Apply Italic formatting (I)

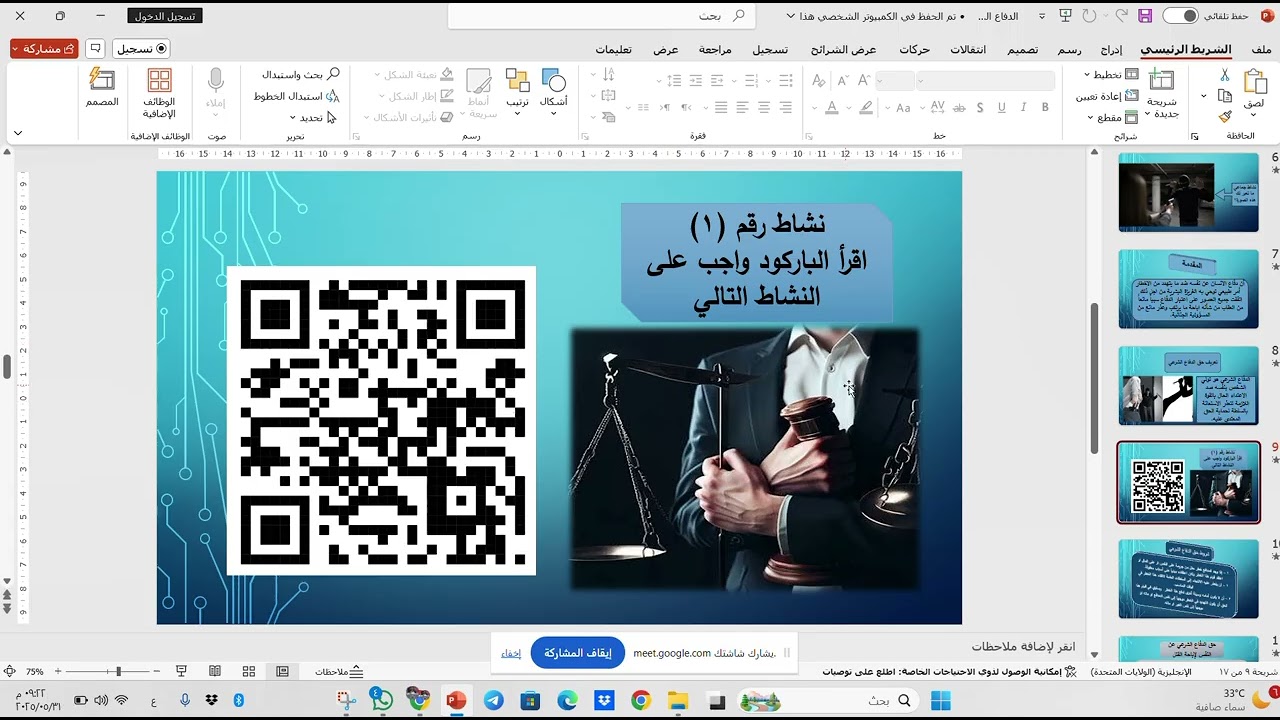(x=1023, y=107)
